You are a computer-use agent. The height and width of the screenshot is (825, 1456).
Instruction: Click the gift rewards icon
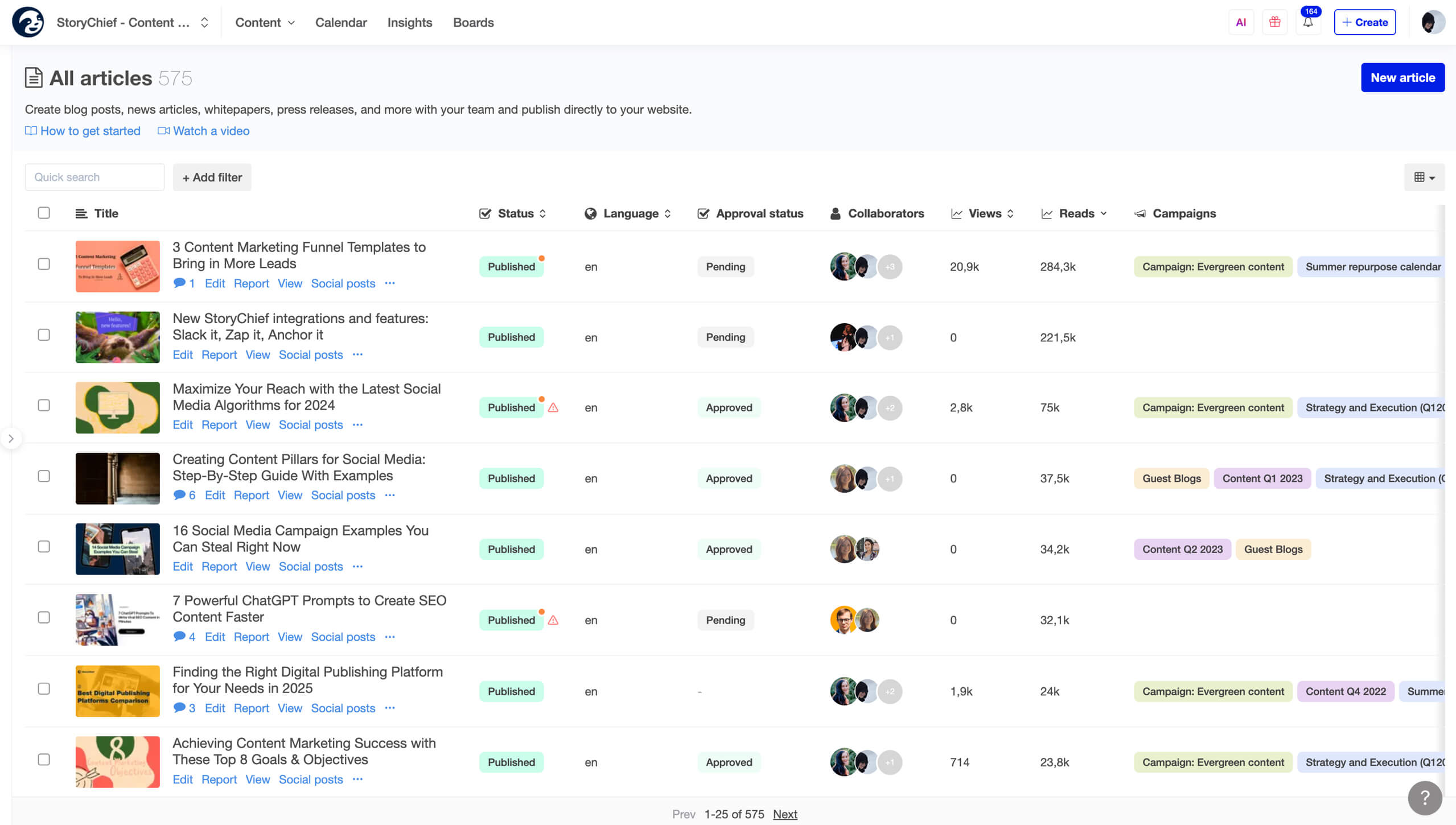coord(1274,22)
